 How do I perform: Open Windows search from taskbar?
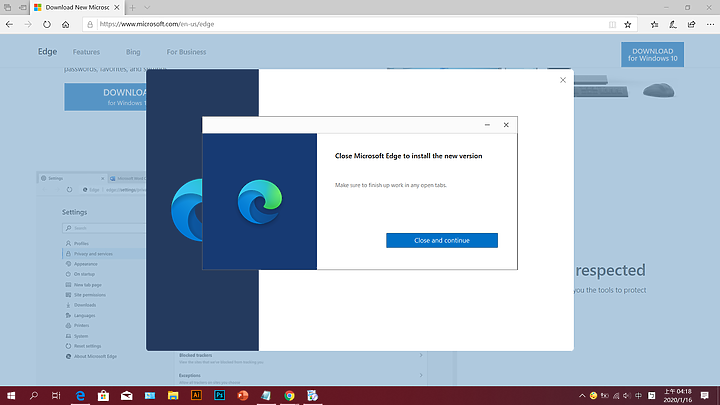click(x=34, y=395)
